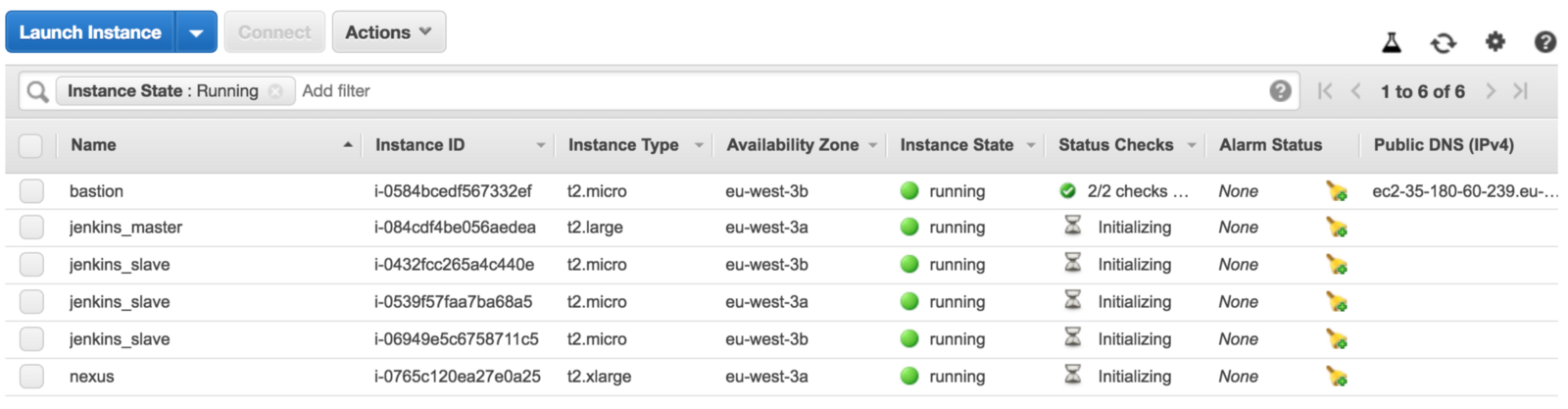The image size is (1568, 409).
Task: Click the alarm icon for nexus instance
Action: 1336,377
